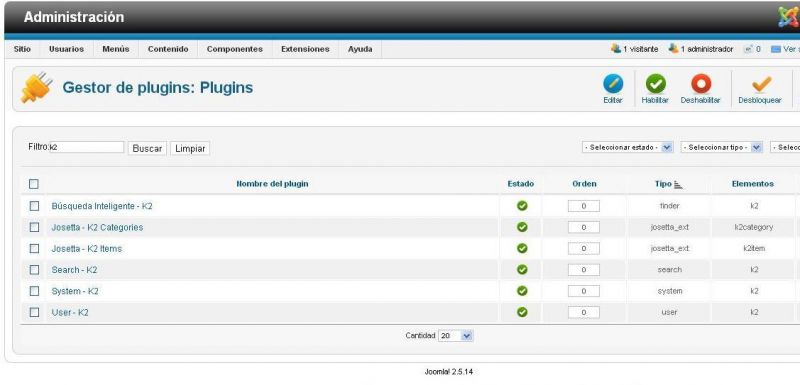Click the Buscar button
Image resolution: width=800 pixels, height=385 pixels.
coord(147,148)
